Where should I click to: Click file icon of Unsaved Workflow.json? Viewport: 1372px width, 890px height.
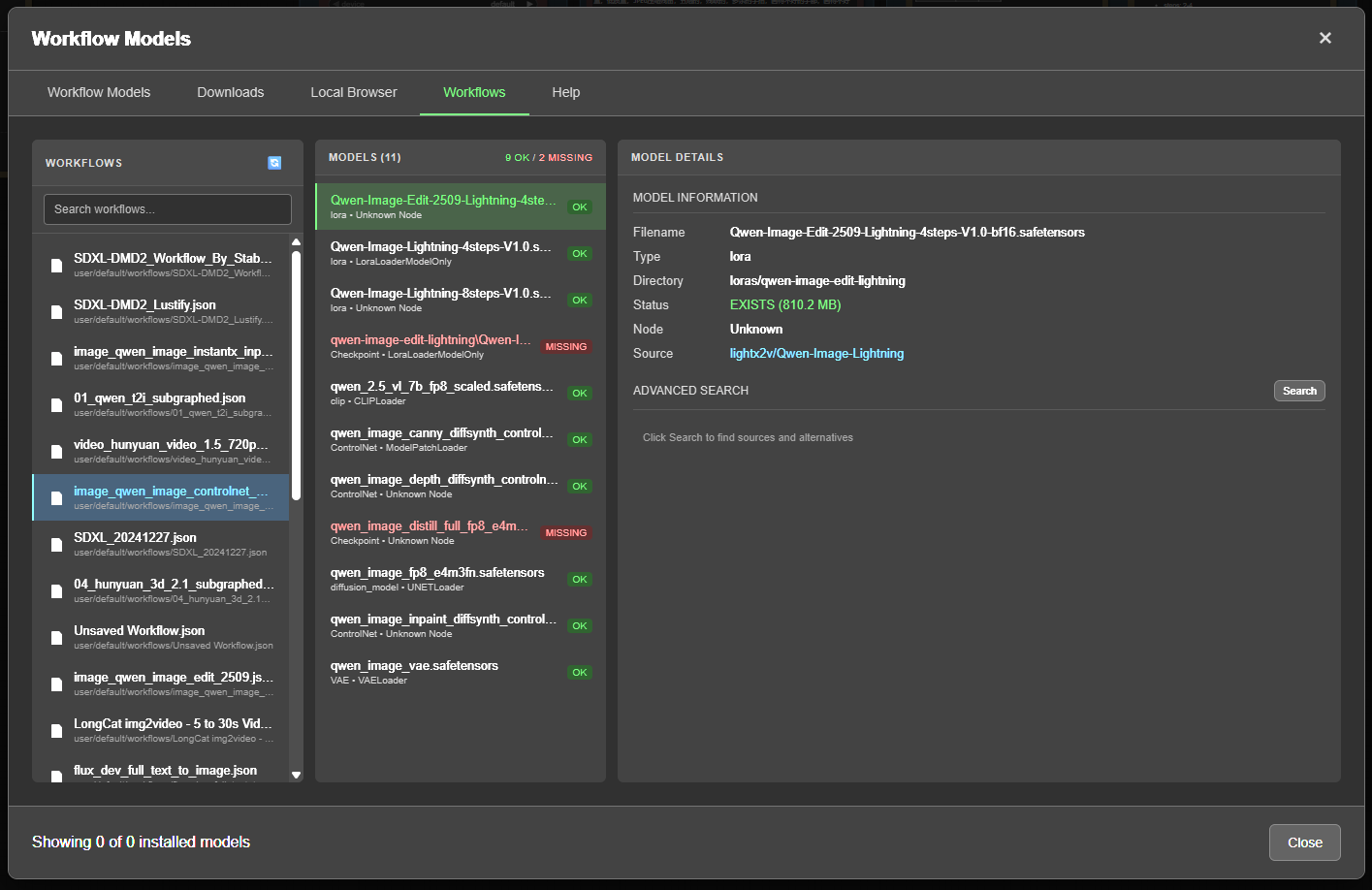(56, 638)
